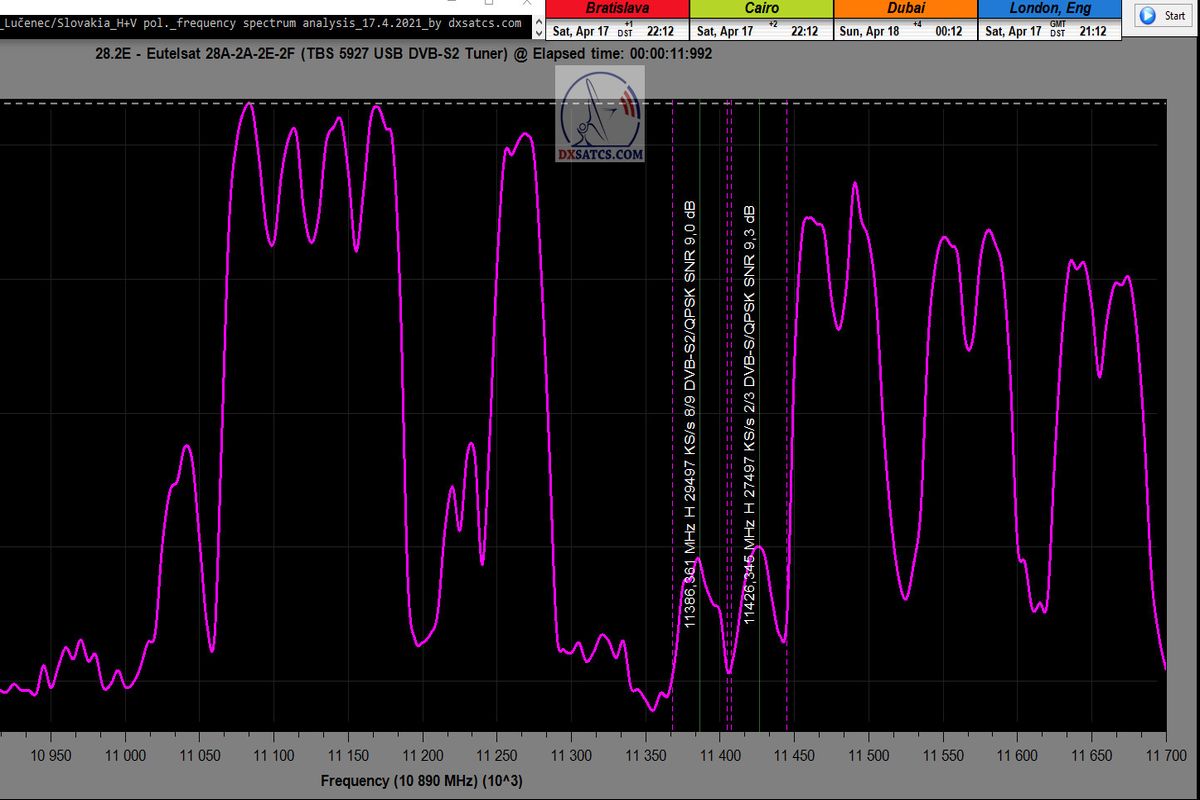The height and width of the screenshot is (800, 1200).
Task: Click the 11426.345 MHz transponder label
Action: click(x=749, y=414)
